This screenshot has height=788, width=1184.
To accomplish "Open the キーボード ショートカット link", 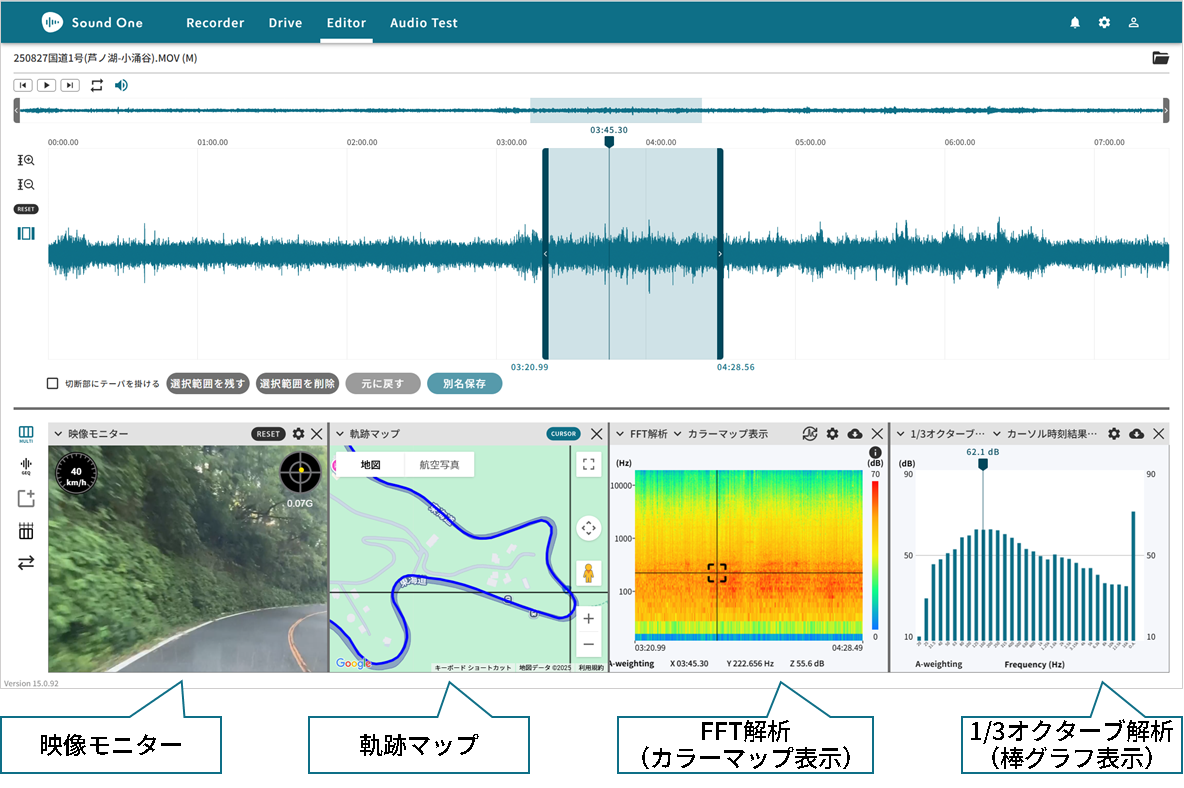I will (473, 668).
